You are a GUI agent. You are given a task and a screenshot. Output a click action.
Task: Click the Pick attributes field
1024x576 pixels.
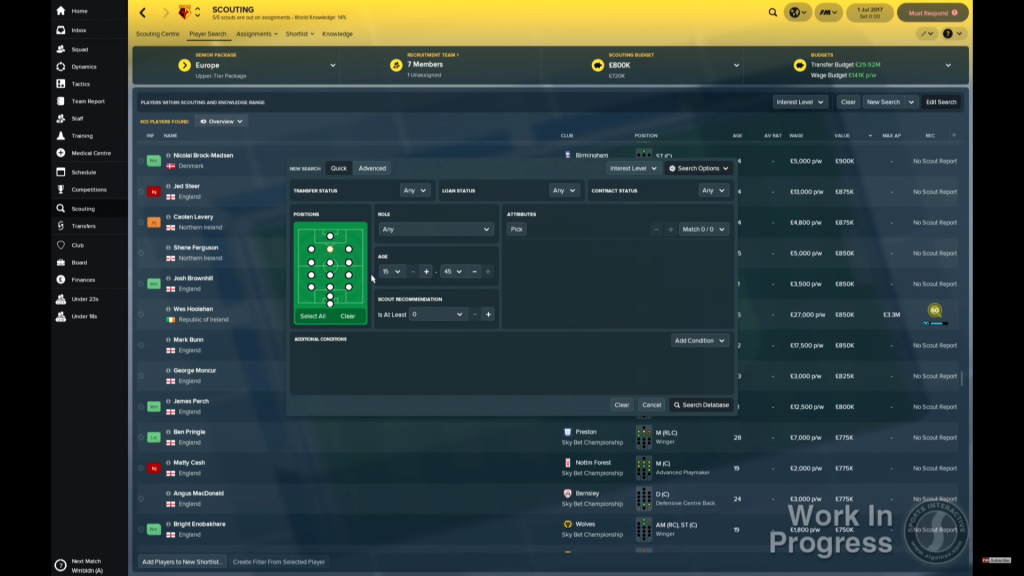517,229
